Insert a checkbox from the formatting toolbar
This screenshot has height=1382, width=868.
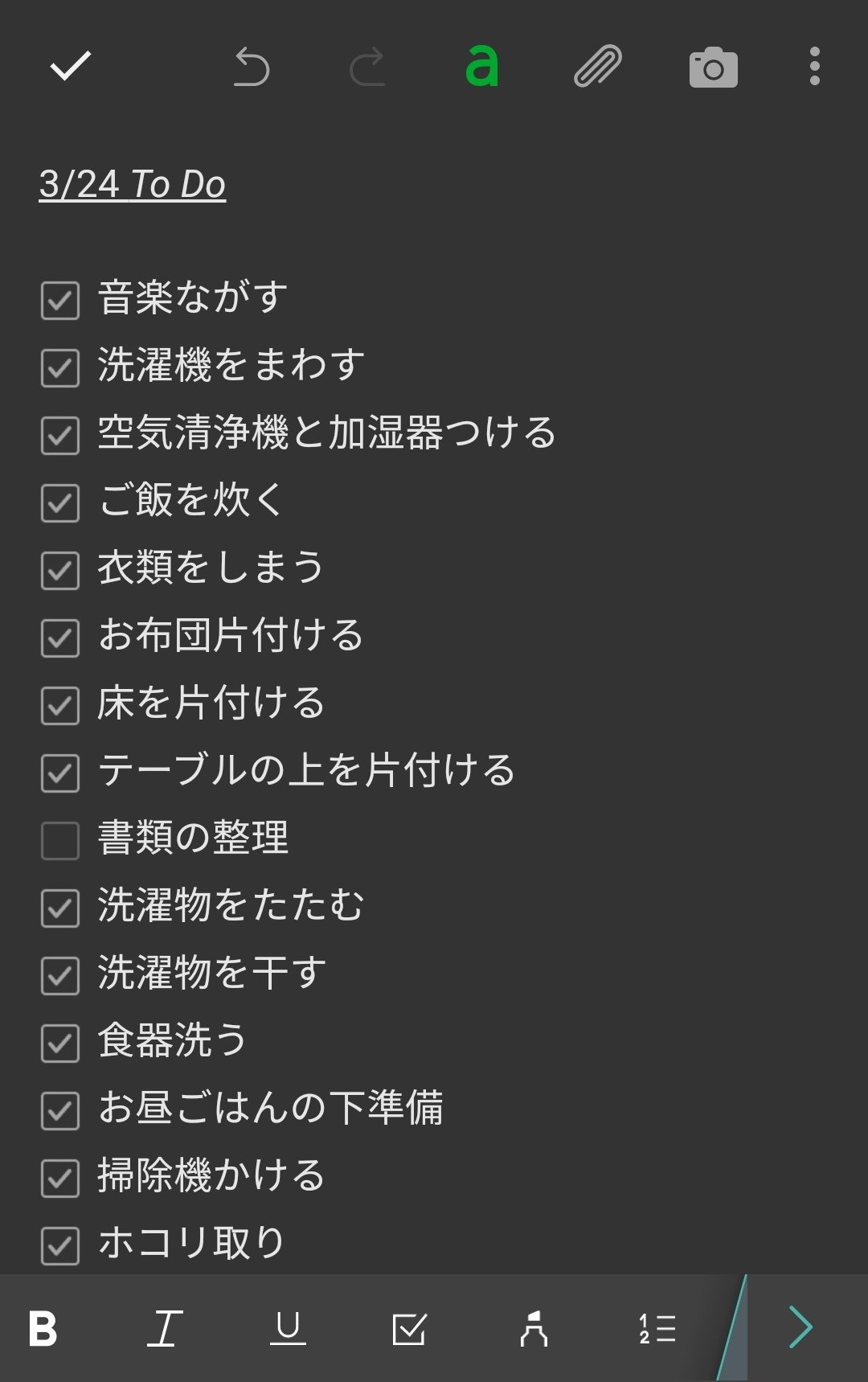coord(410,1328)
